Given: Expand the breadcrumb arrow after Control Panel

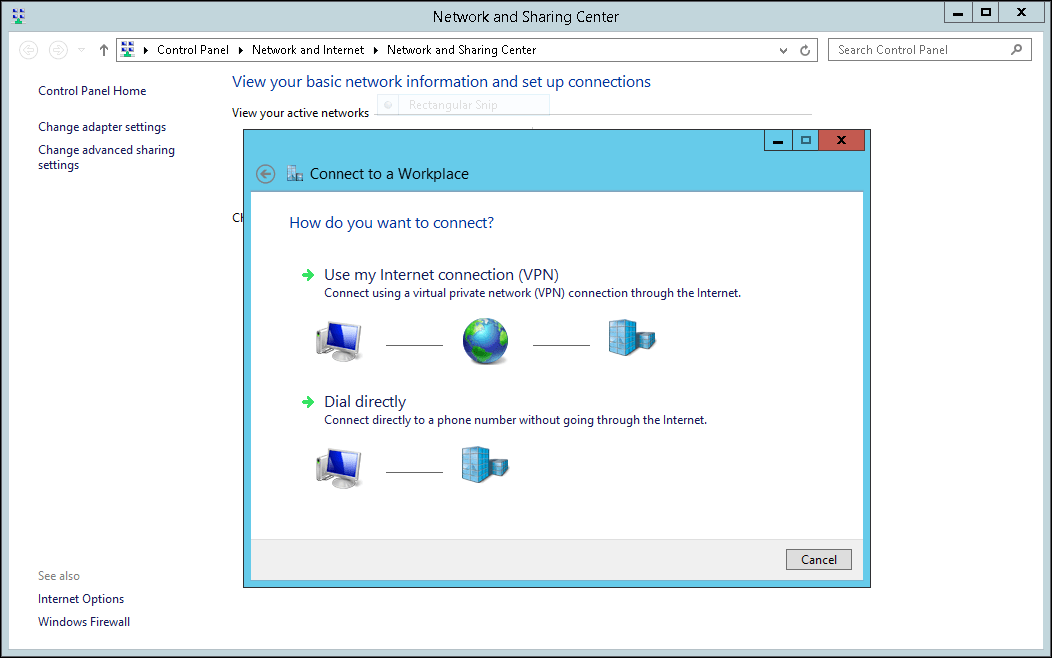Looking at the screenshot, I should 241,50.
